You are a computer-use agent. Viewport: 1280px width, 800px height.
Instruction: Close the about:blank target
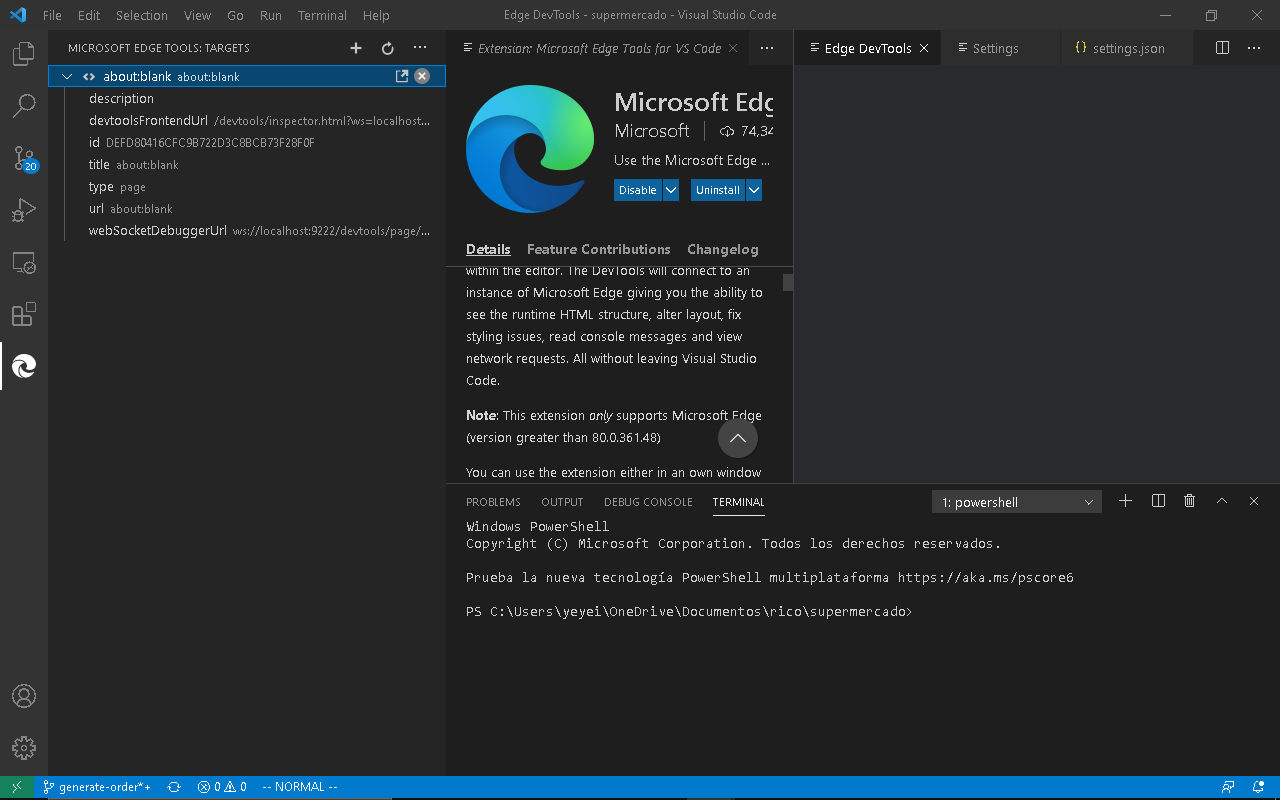pos(422,76)
